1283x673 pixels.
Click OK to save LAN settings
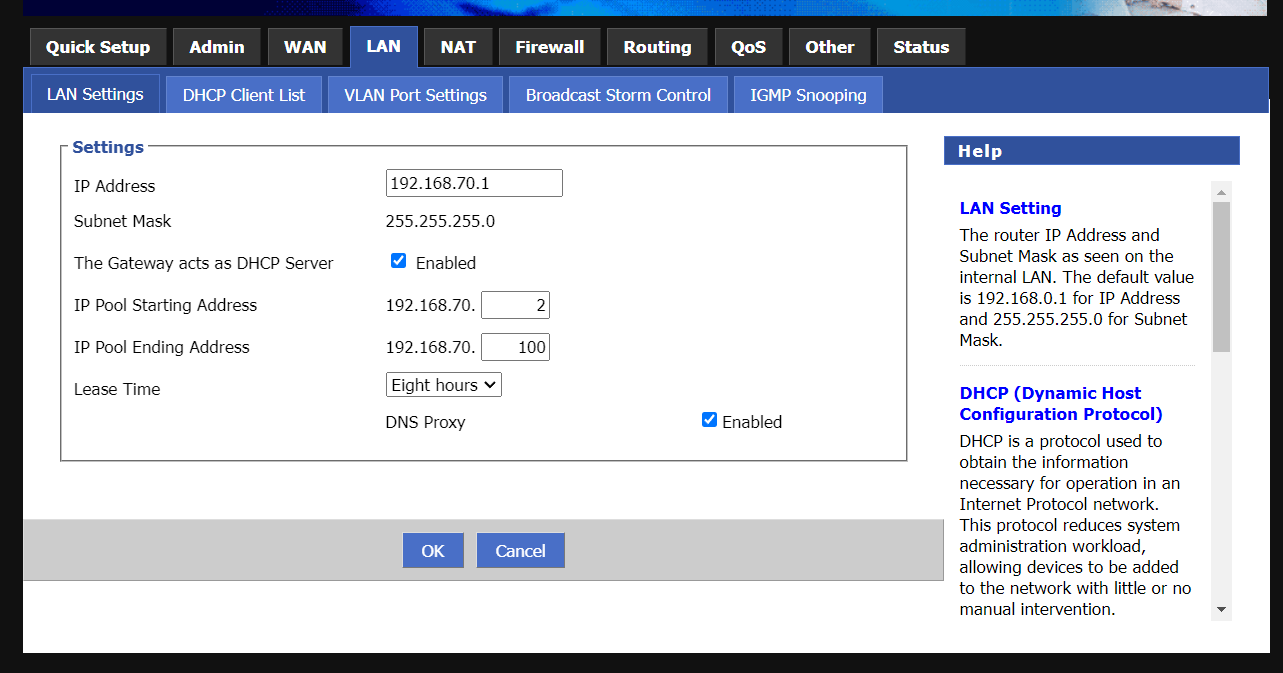point(433,551)
